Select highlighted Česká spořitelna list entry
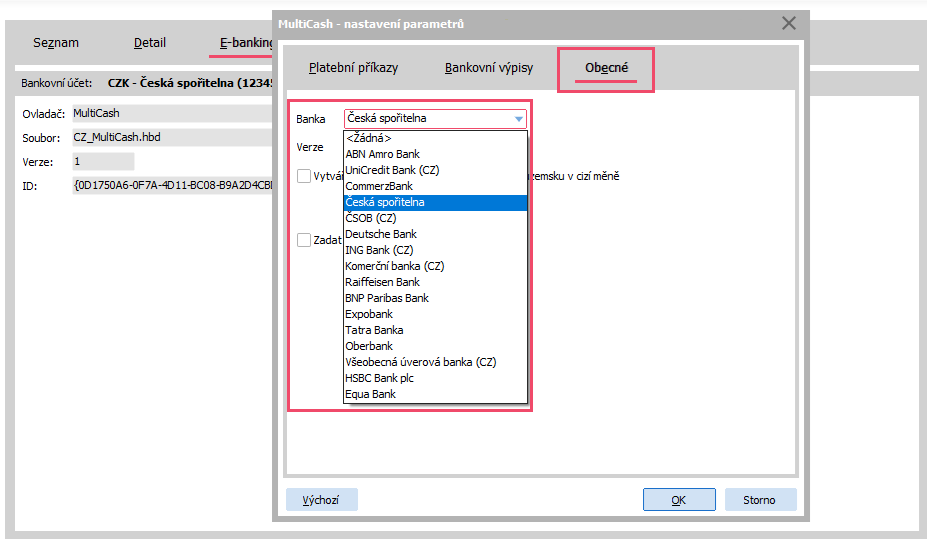The height and width of the screenshot is (539, 927). [x=435, y=202]
